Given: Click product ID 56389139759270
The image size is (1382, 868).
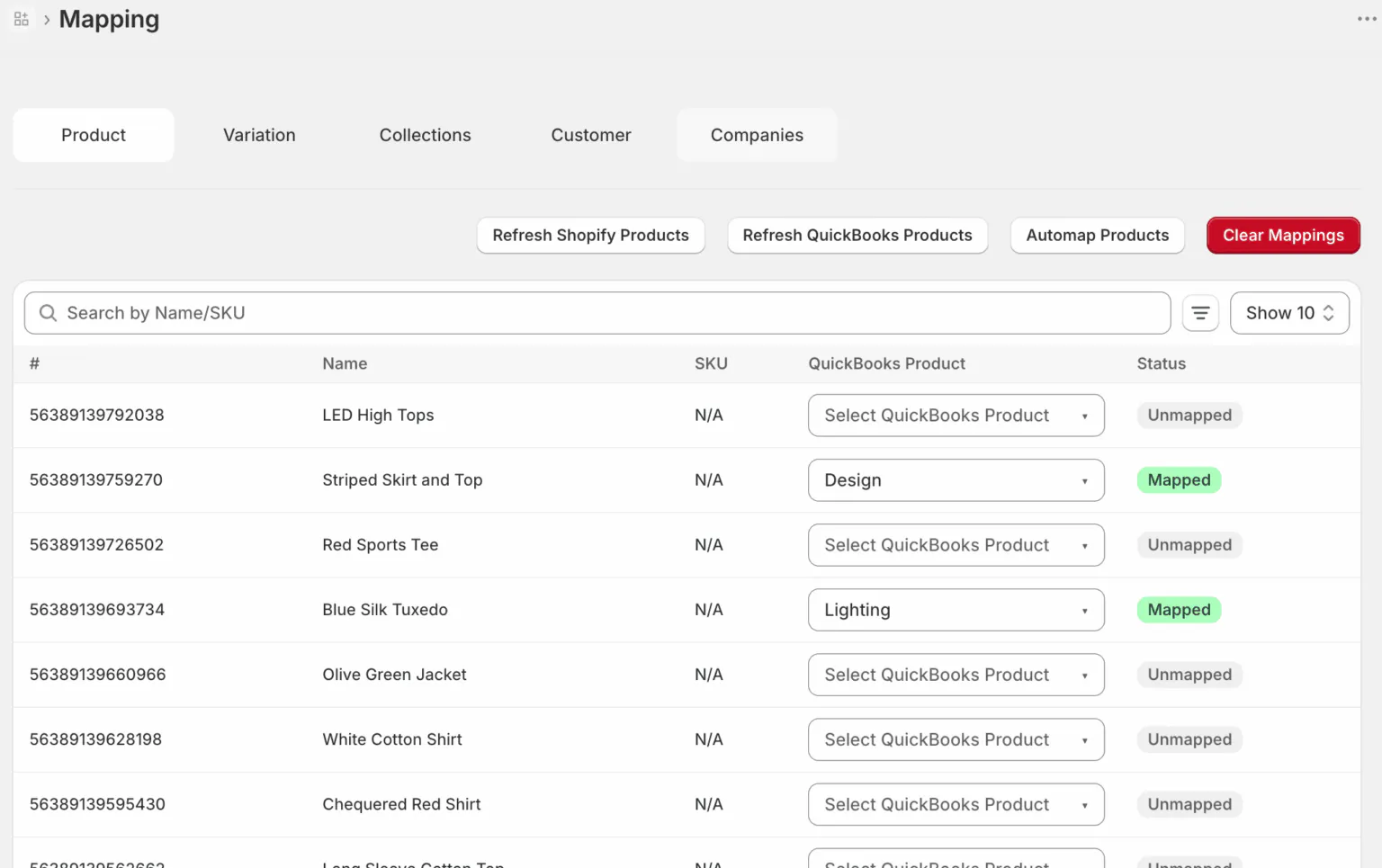Looking at the screenshot, I should (96, 480).
